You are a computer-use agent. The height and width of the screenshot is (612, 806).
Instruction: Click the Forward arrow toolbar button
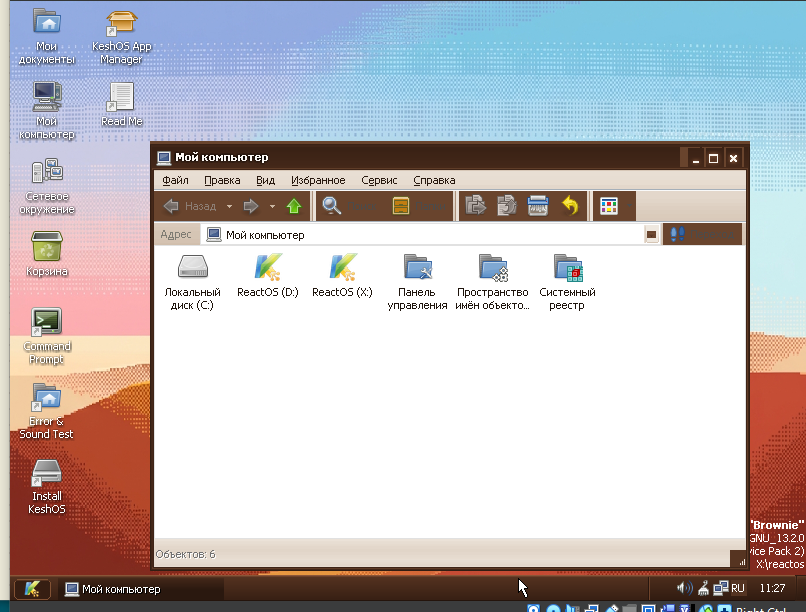coord(251,207)
